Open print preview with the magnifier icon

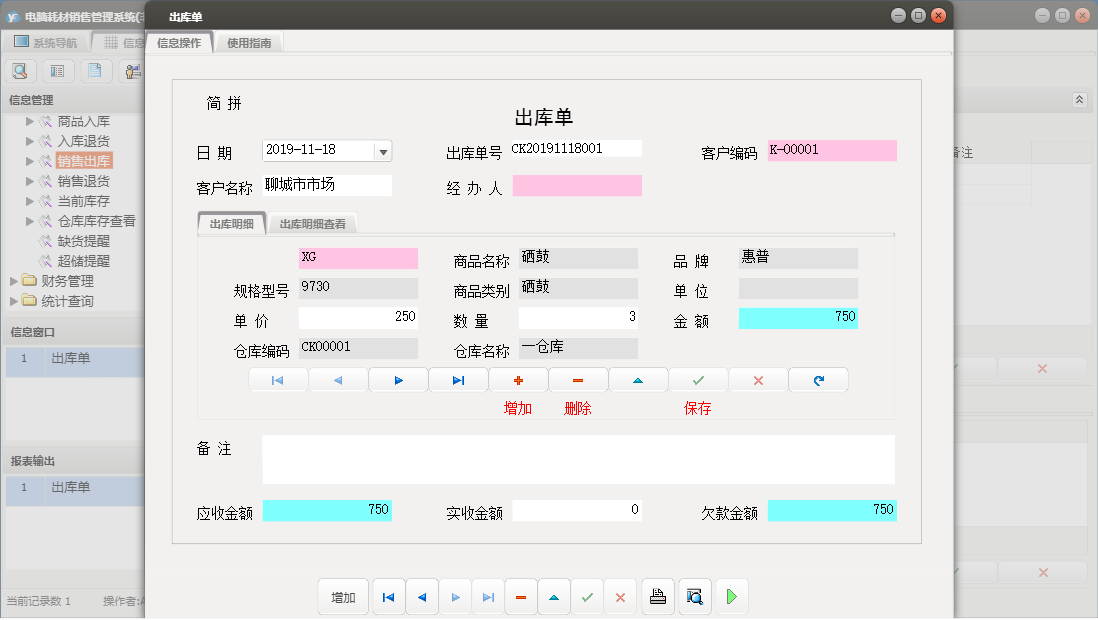[x=694, y=597]
